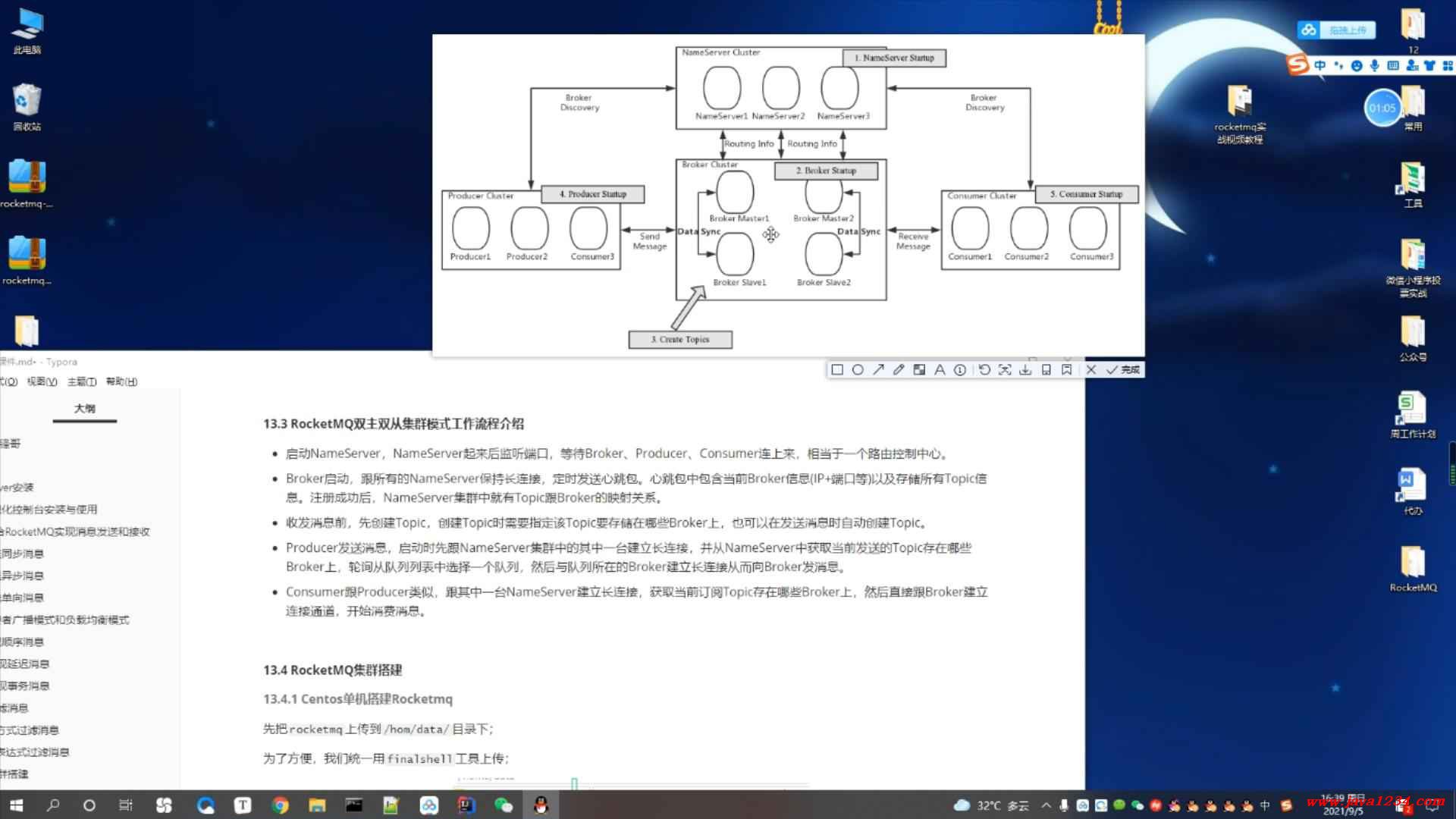Click inline code /hom/data/ in document
Image resolution: width=1456 pixels, height=819 pixels.
416,730
